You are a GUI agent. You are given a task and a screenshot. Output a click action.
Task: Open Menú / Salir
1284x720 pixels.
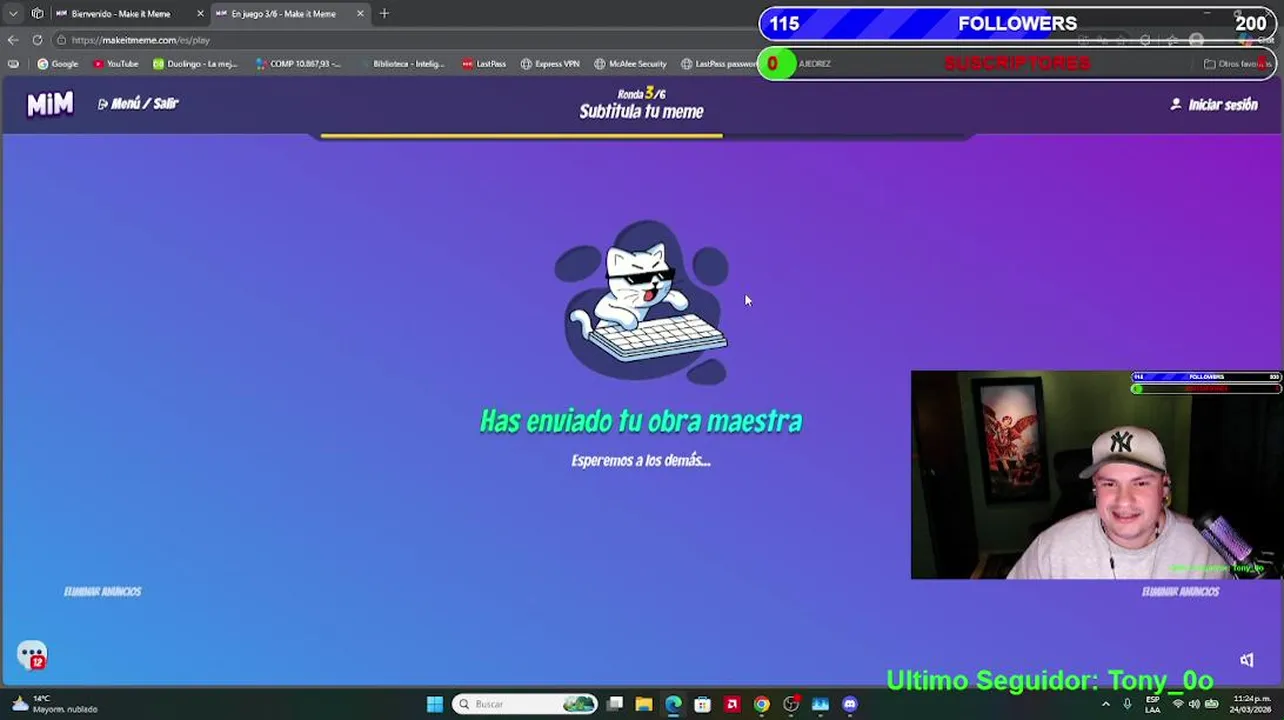click(138, 103)
